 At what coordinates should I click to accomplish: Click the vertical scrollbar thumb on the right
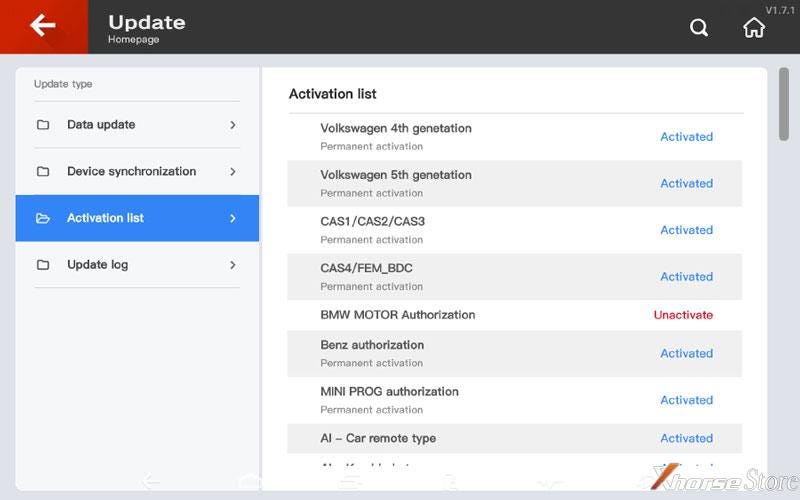point(784,104)
